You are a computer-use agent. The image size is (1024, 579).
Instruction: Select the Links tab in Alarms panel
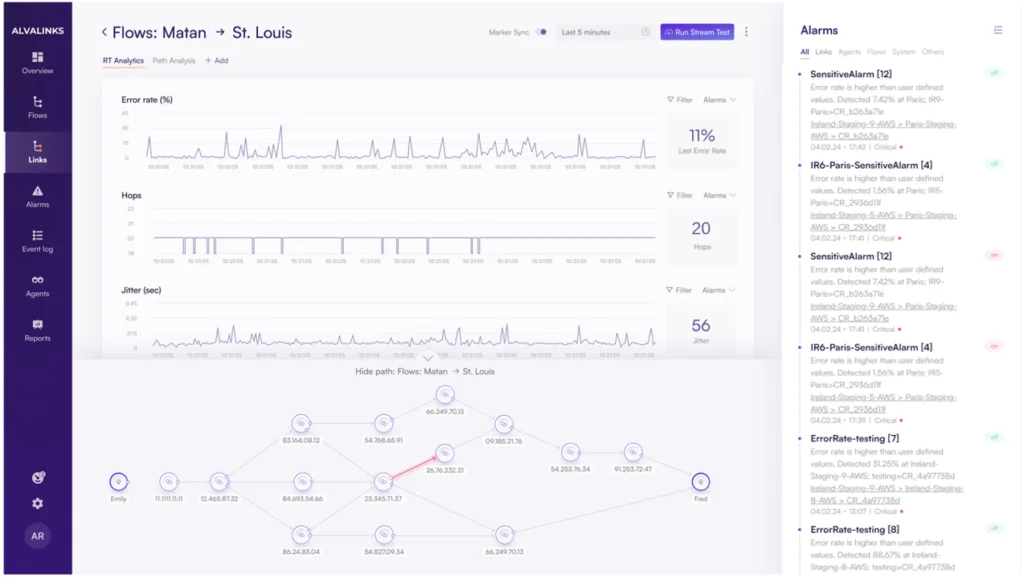pos(823,52)
